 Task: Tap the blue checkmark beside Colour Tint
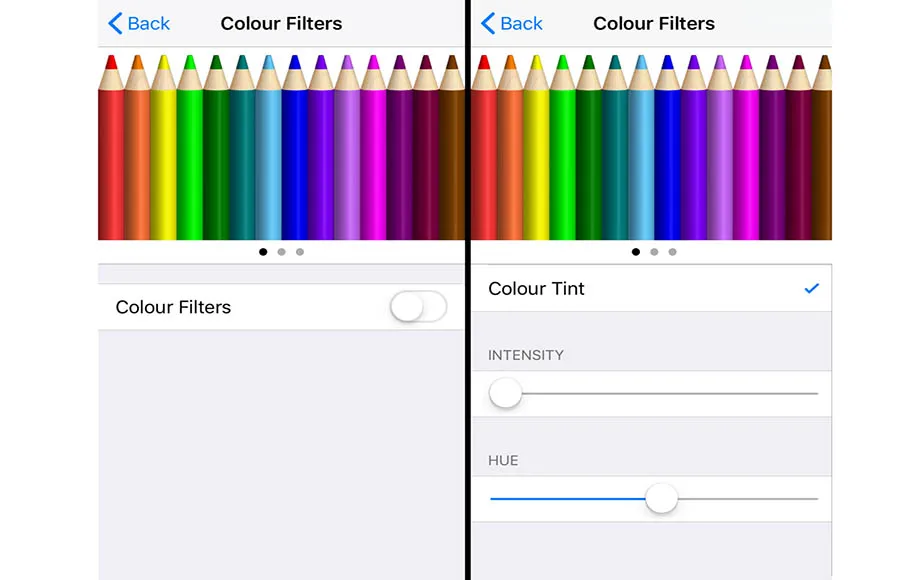click(811, 288)
